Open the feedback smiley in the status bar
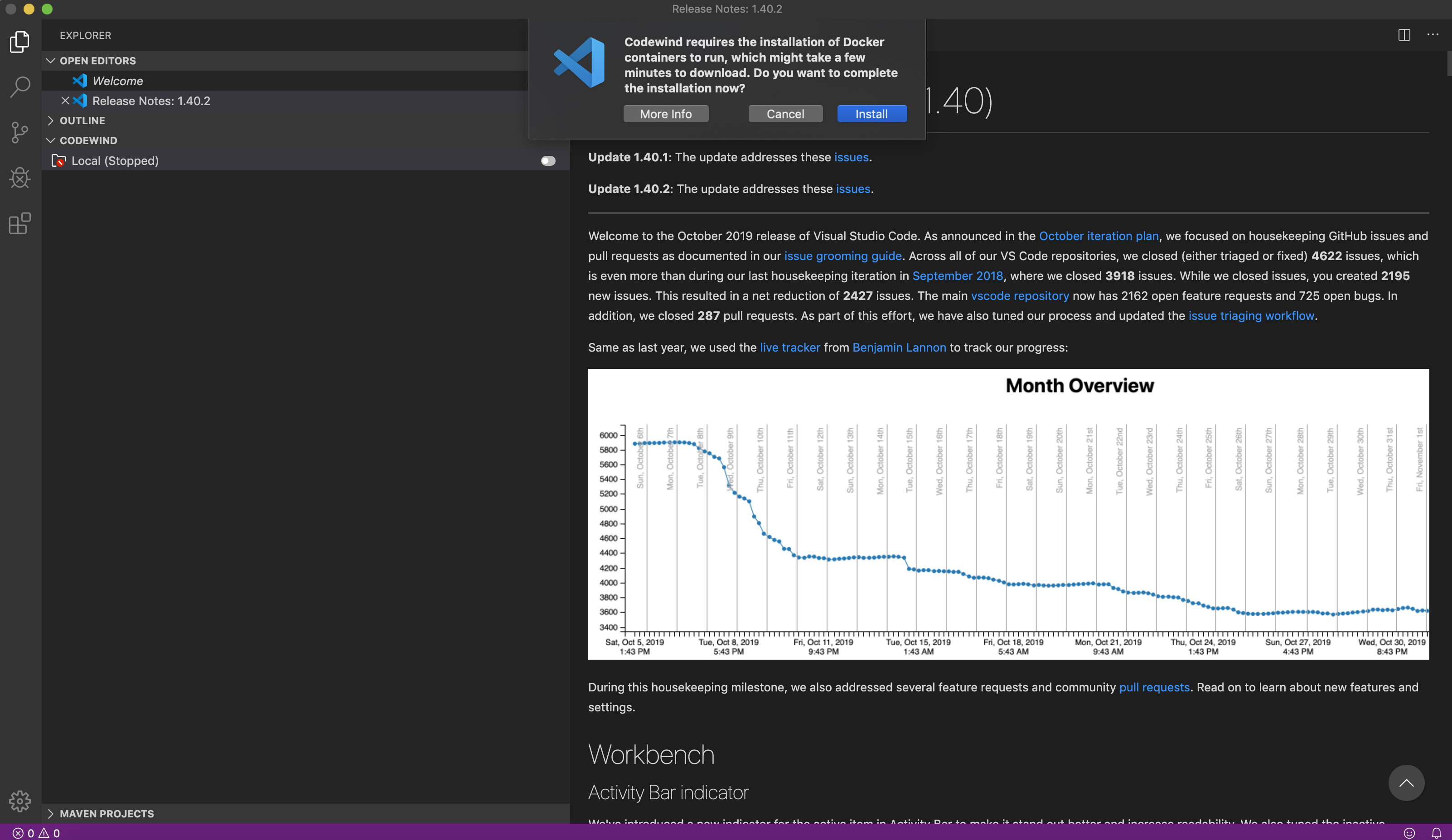Screen dimensions: 1452x840 [1410, 833]
